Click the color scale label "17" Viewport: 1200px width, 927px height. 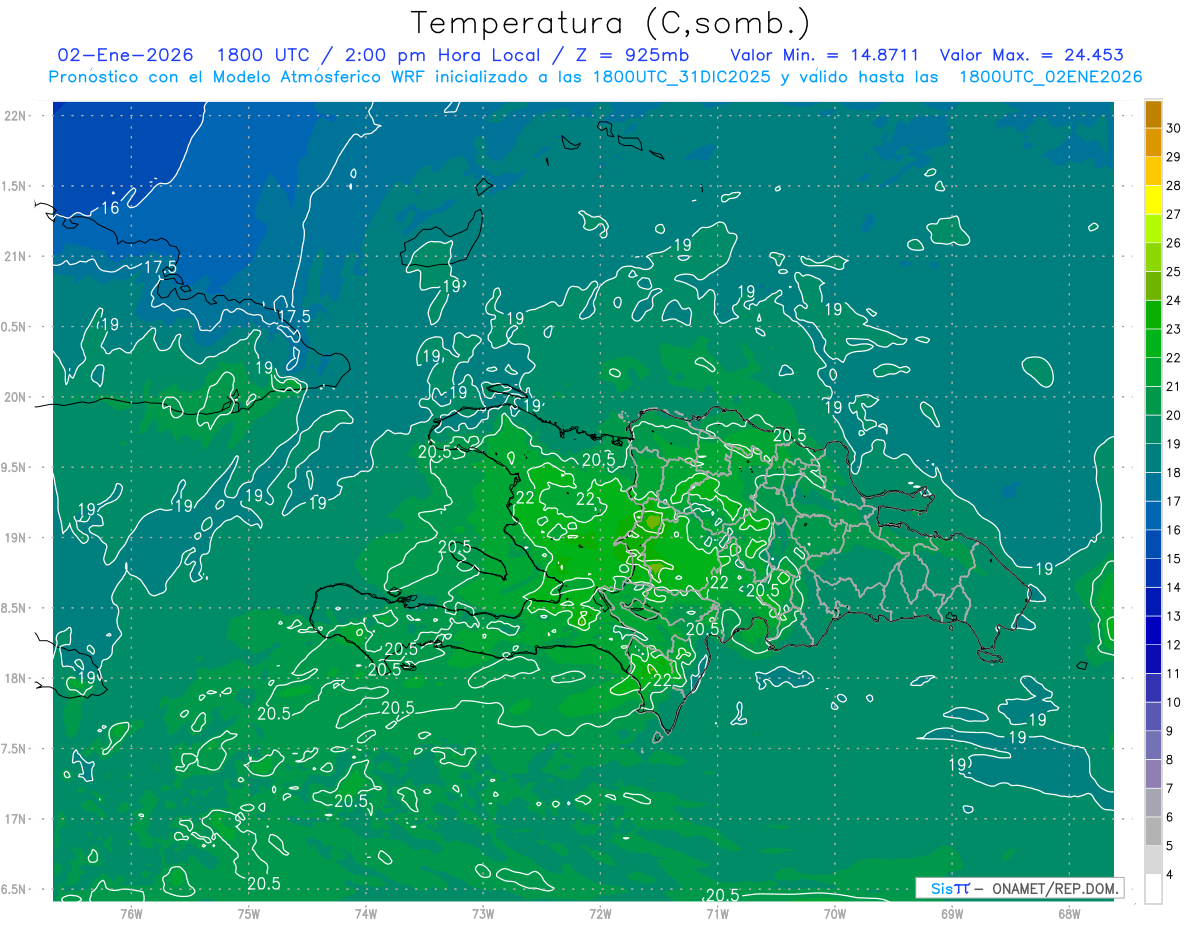click(1174, 501)
